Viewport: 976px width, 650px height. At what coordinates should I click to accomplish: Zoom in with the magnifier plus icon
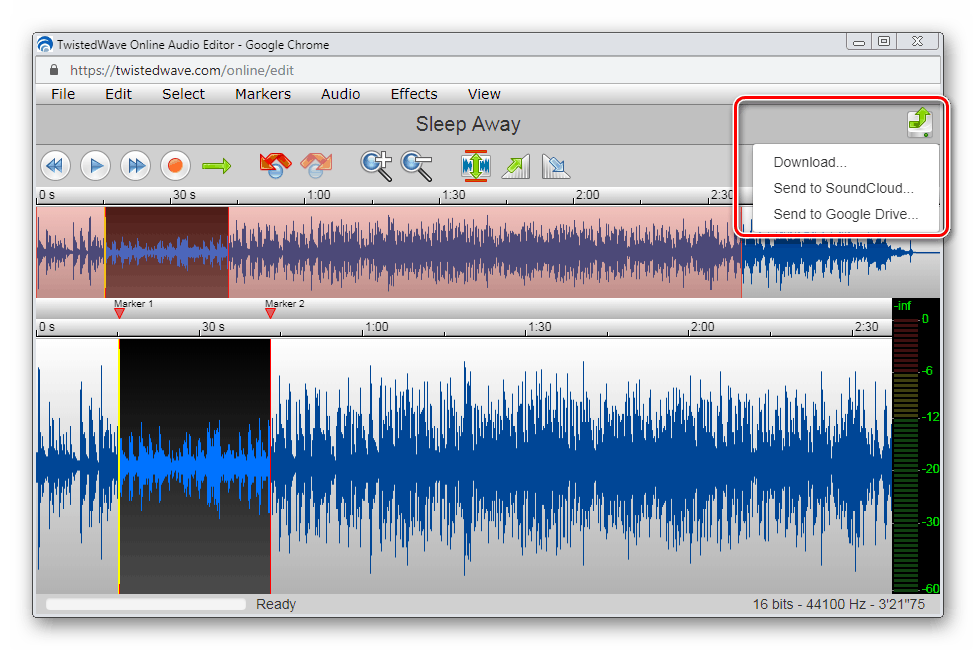[x=376, y=165]
